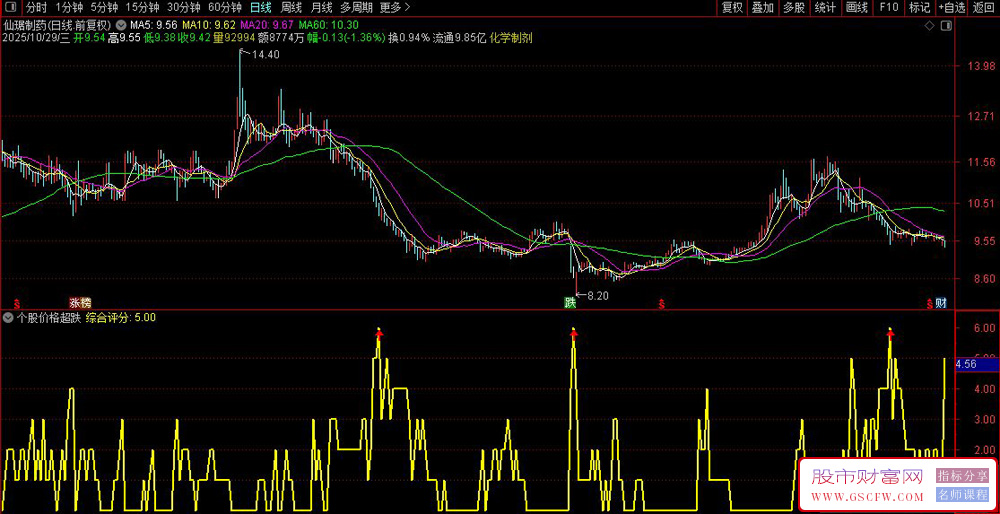Click the first red arrow signal on the indicator
Image resolution: width=1000 pixels, height=514 pixels.
pos(378,331)
